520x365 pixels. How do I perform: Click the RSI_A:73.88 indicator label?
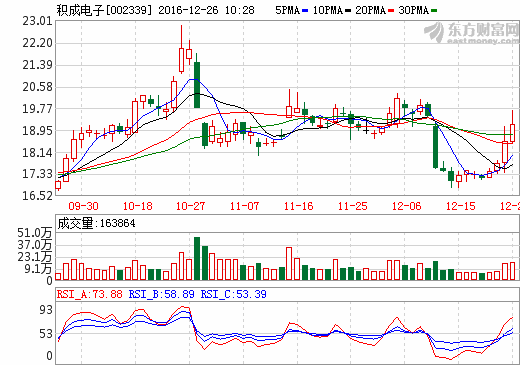89,294
